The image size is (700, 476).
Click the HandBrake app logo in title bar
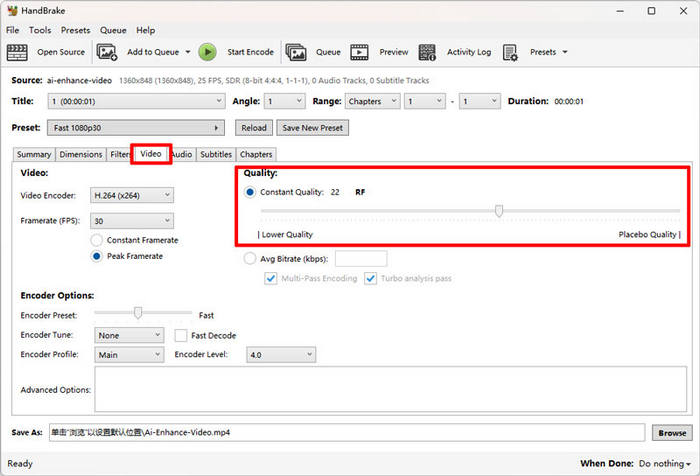[12, 11]
